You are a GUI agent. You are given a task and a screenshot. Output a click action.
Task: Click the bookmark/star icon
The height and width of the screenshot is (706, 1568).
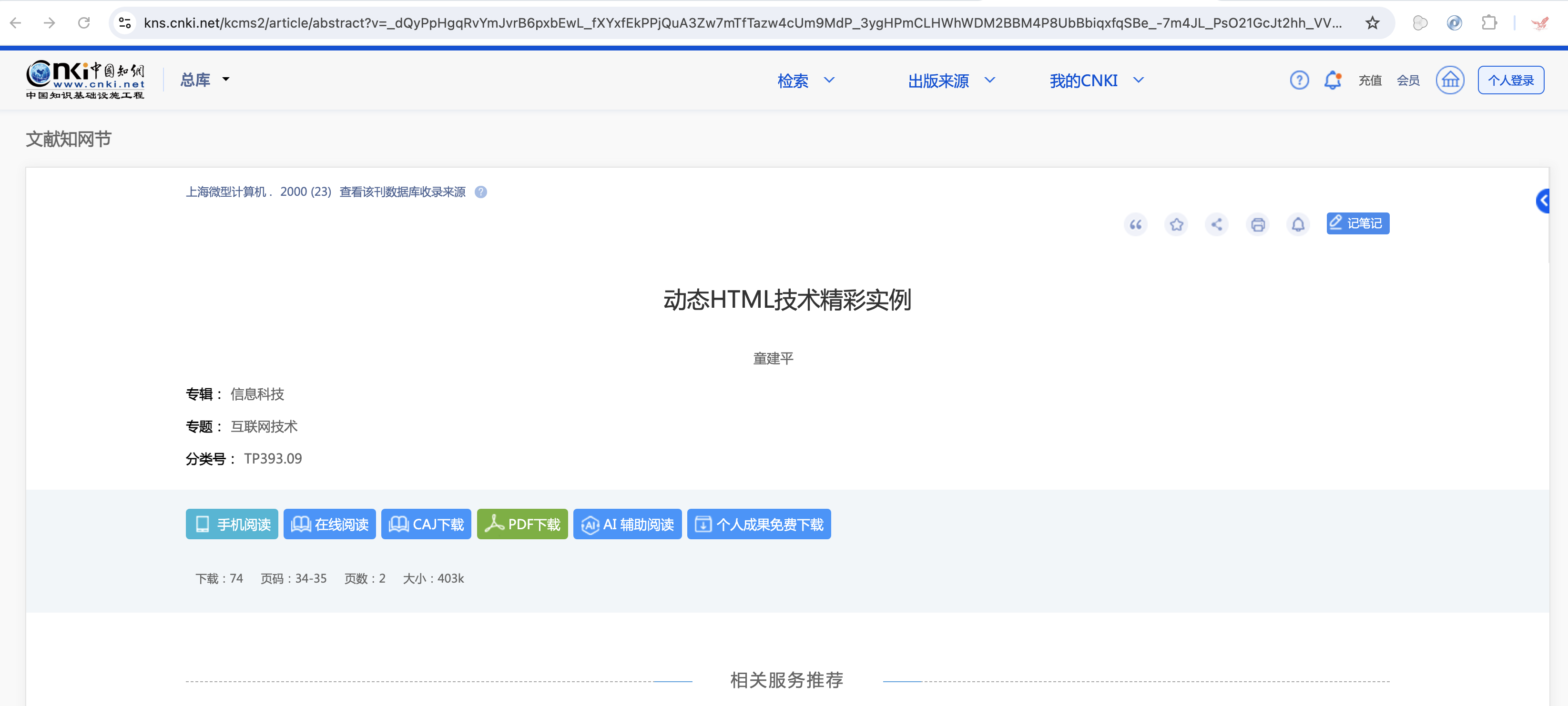click(1177, 223)
